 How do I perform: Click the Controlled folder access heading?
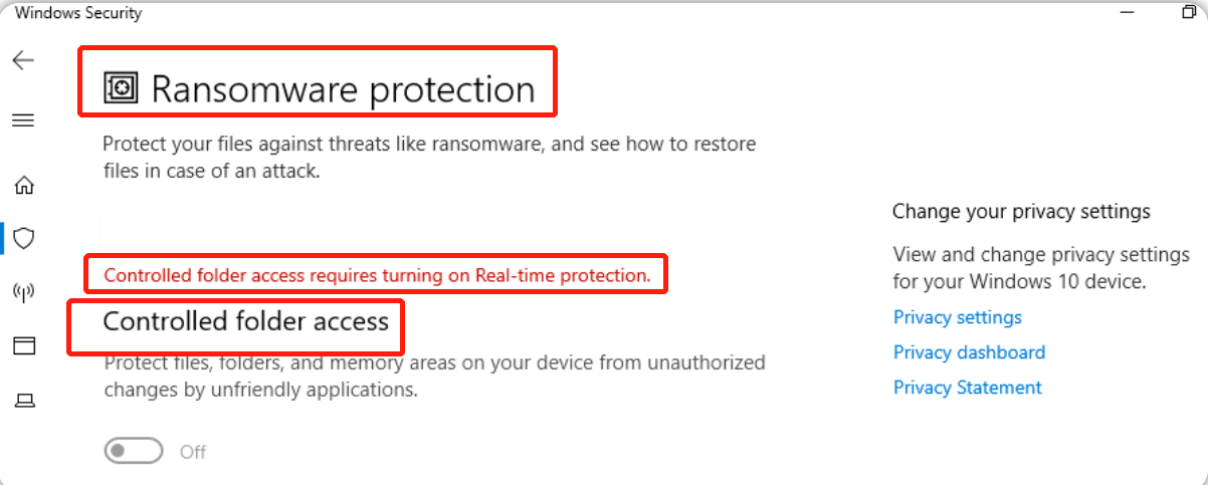point(246,321)
